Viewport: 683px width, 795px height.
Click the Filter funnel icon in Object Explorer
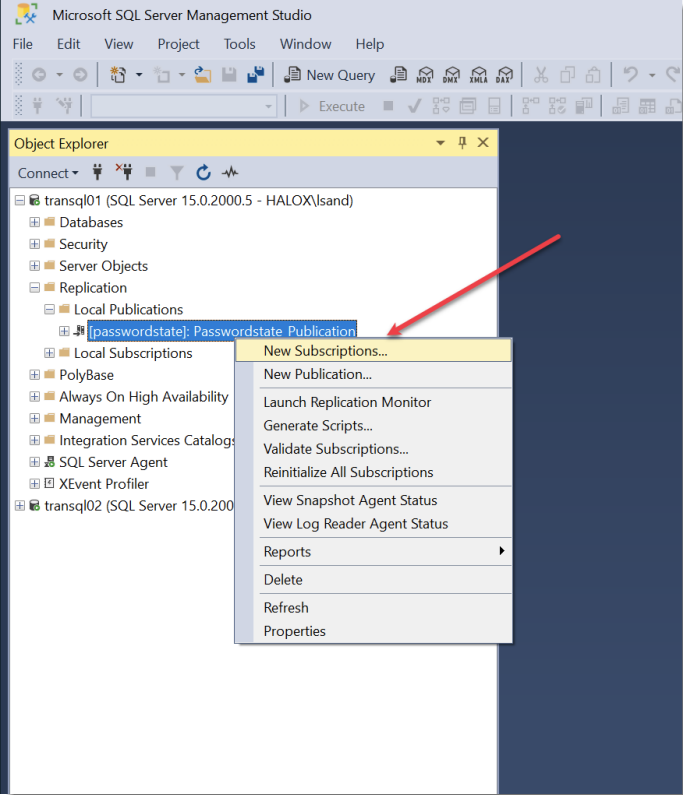click(x=176, y=173)
